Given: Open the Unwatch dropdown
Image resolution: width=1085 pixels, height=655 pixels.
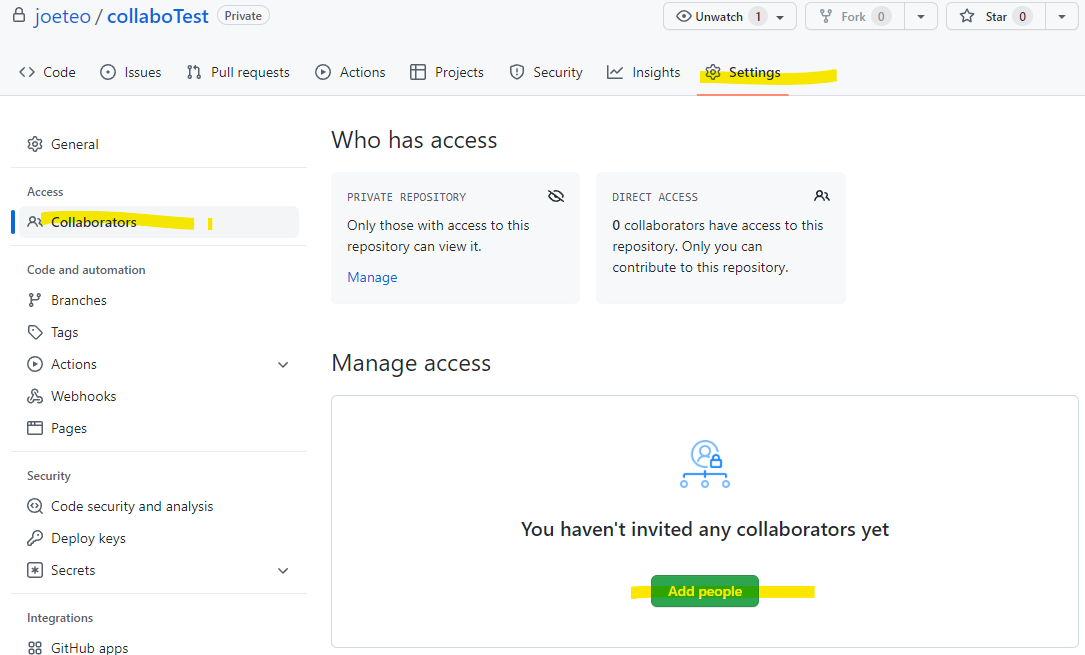Looking at the screenshot, I should 780,17.
